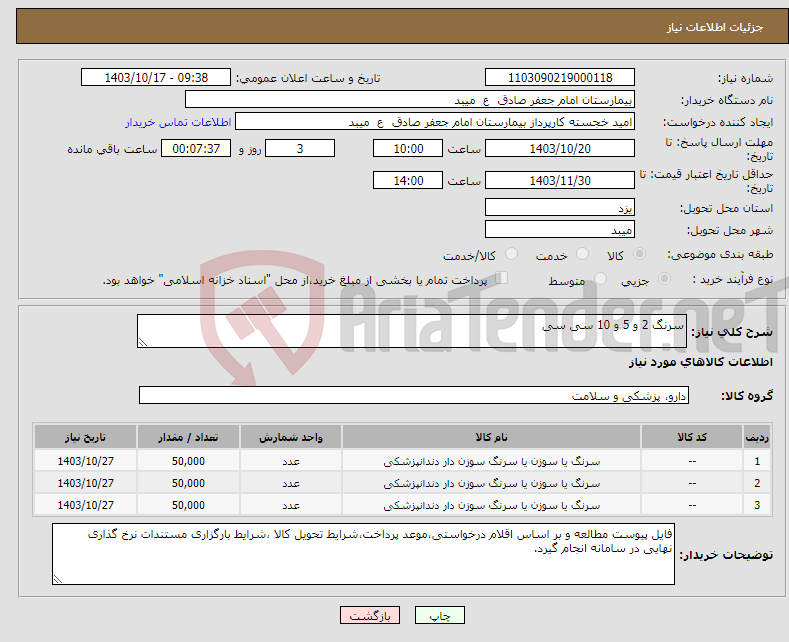Viewport: 789px width, 642px height.
Task: Click the unit عدد in row 2
Action: (291, 484)
